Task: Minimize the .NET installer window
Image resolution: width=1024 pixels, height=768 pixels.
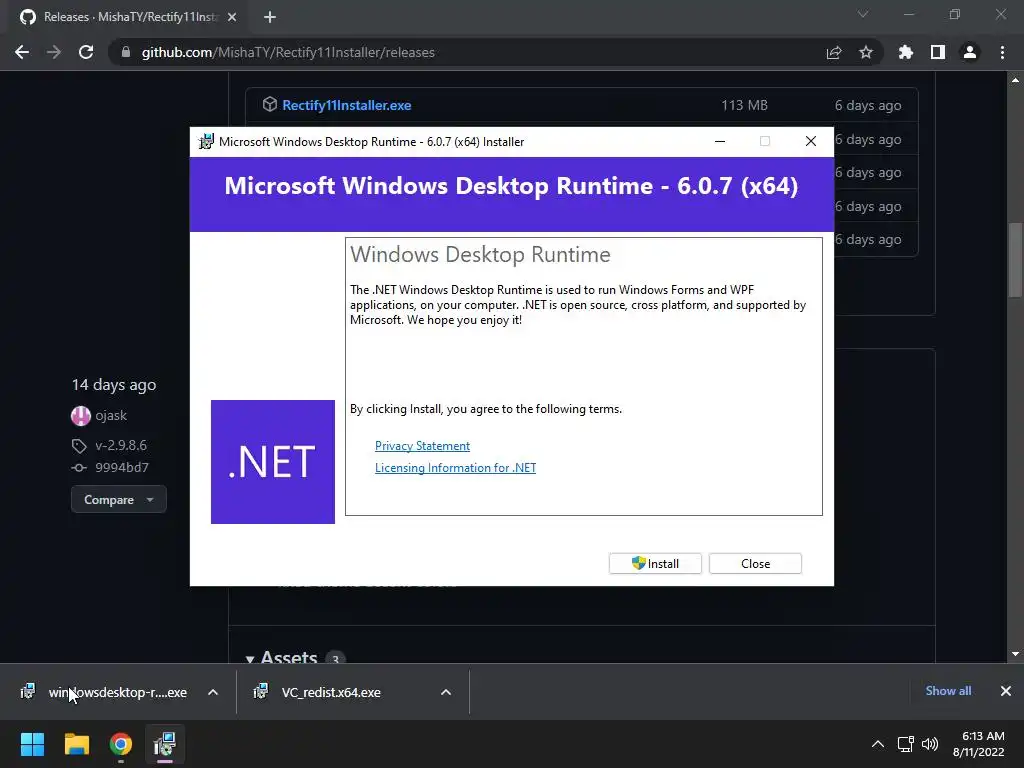Action: point(720,141)
